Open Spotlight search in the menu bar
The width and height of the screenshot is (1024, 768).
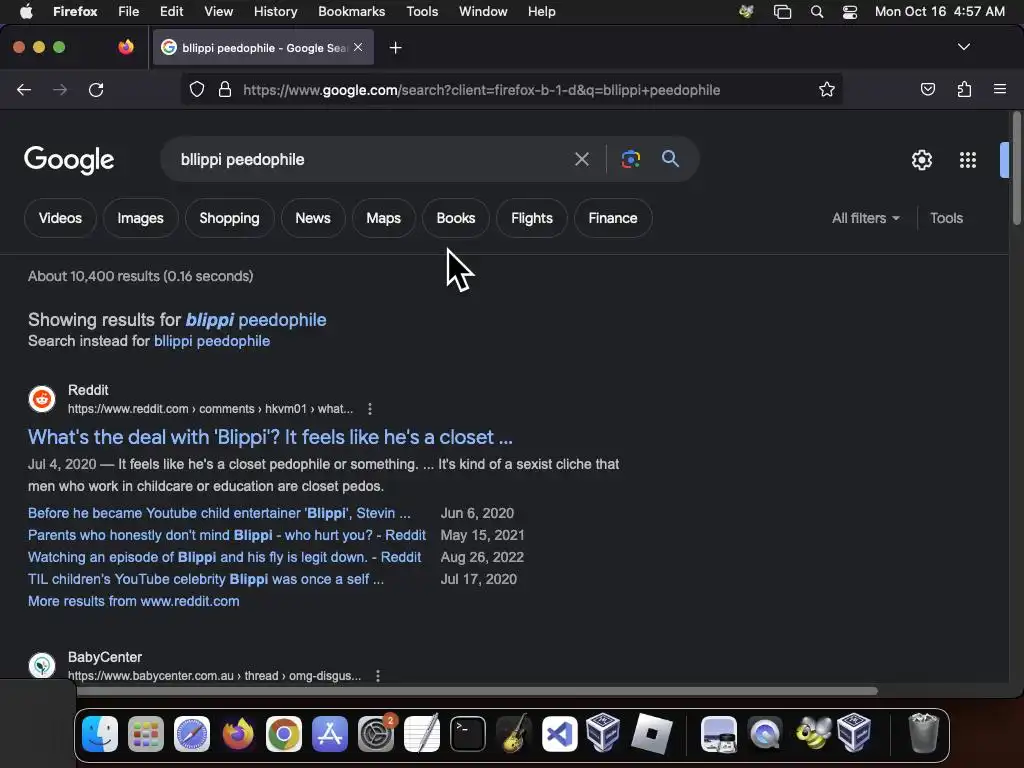[x=816, y=12]
